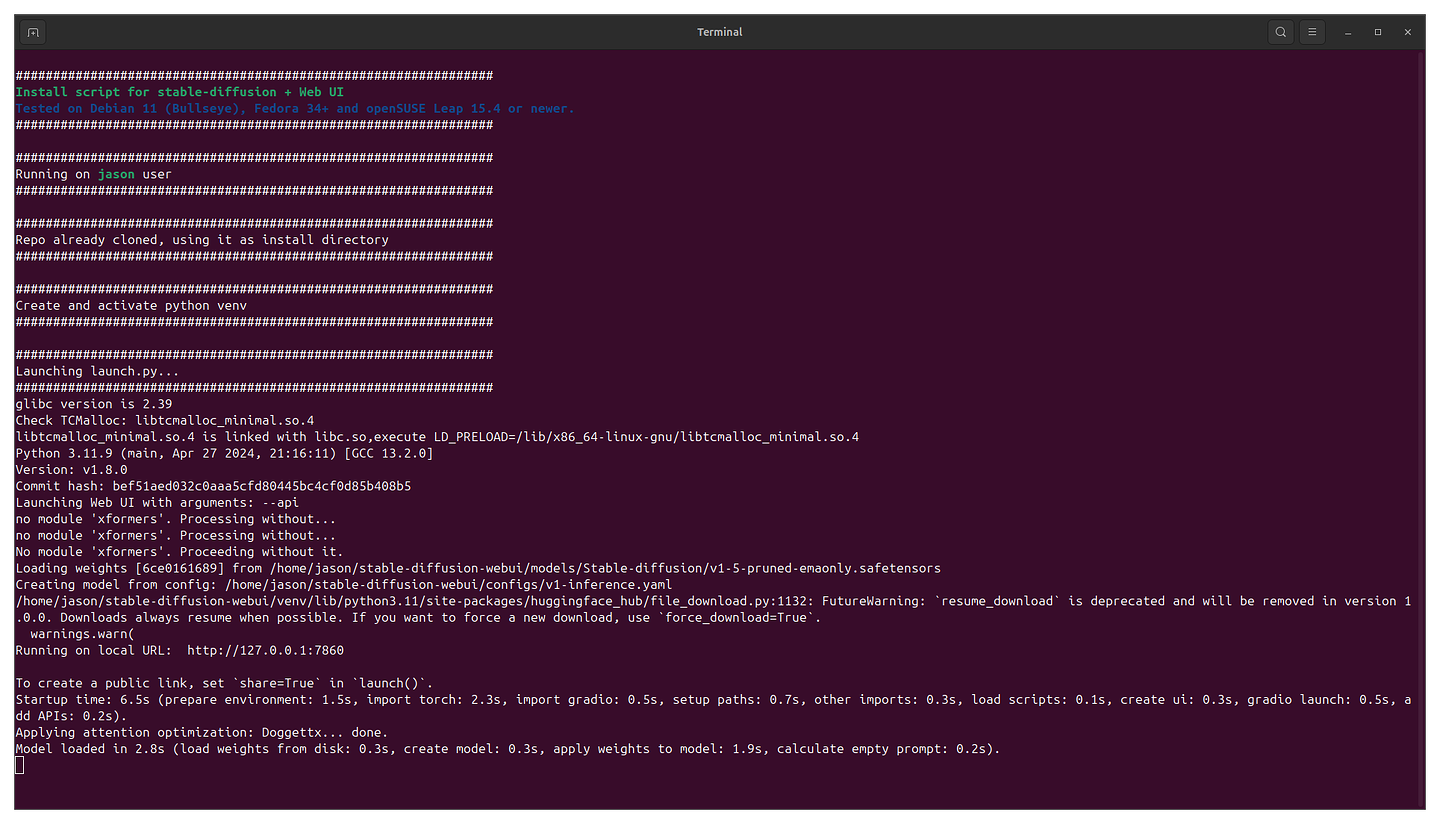The image size is (1440, 824).
Task: Click the close window icon
Action: 1408,31
